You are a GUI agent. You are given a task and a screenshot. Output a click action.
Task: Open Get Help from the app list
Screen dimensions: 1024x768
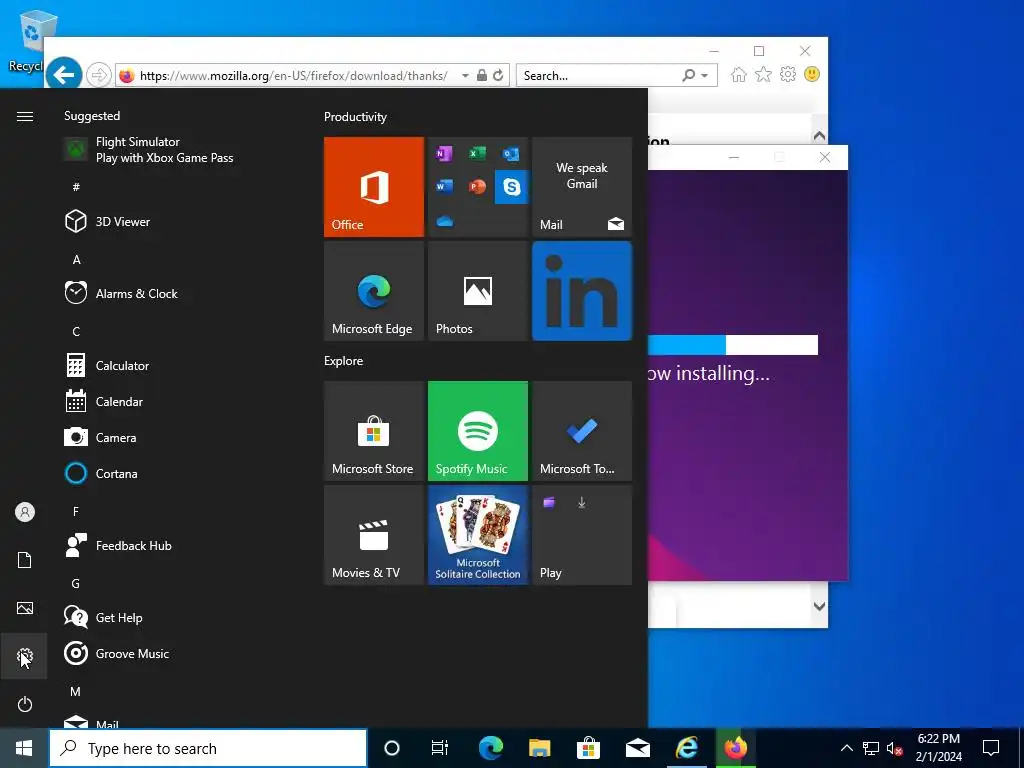[183, 617]
